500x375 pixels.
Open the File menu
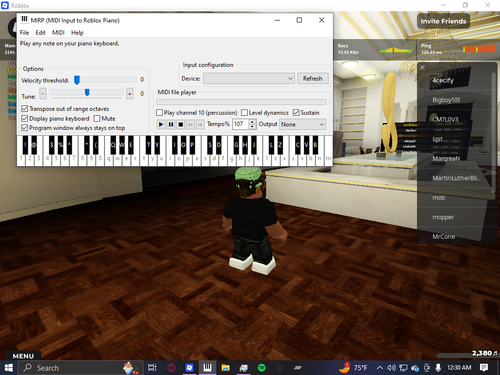pyautogui.click(x=24, y=33)
